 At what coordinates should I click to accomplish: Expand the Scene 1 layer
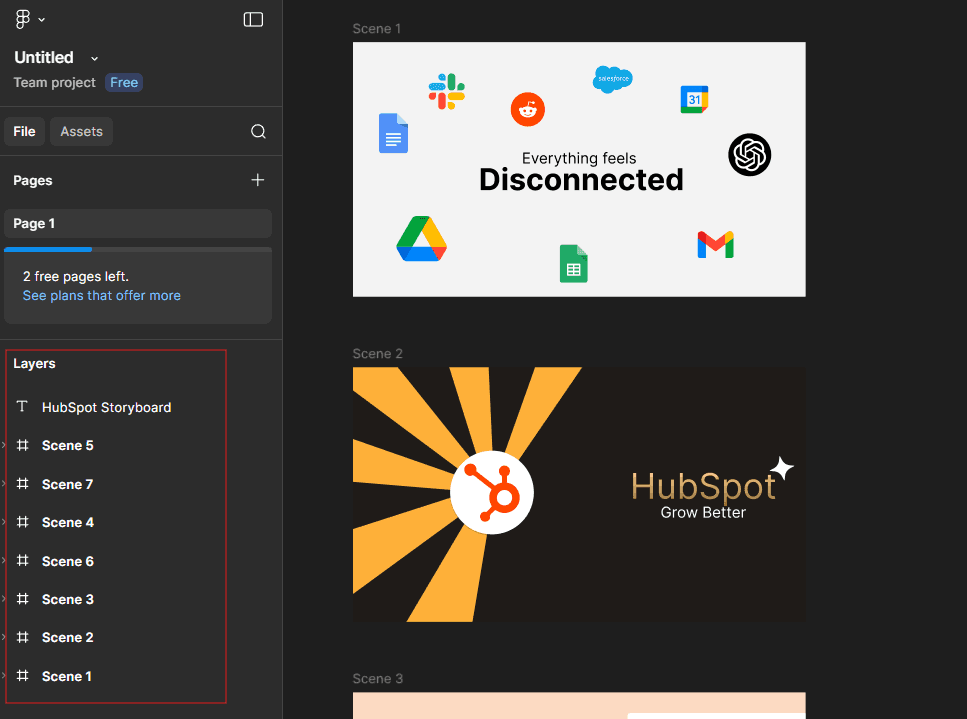(4, 676)
